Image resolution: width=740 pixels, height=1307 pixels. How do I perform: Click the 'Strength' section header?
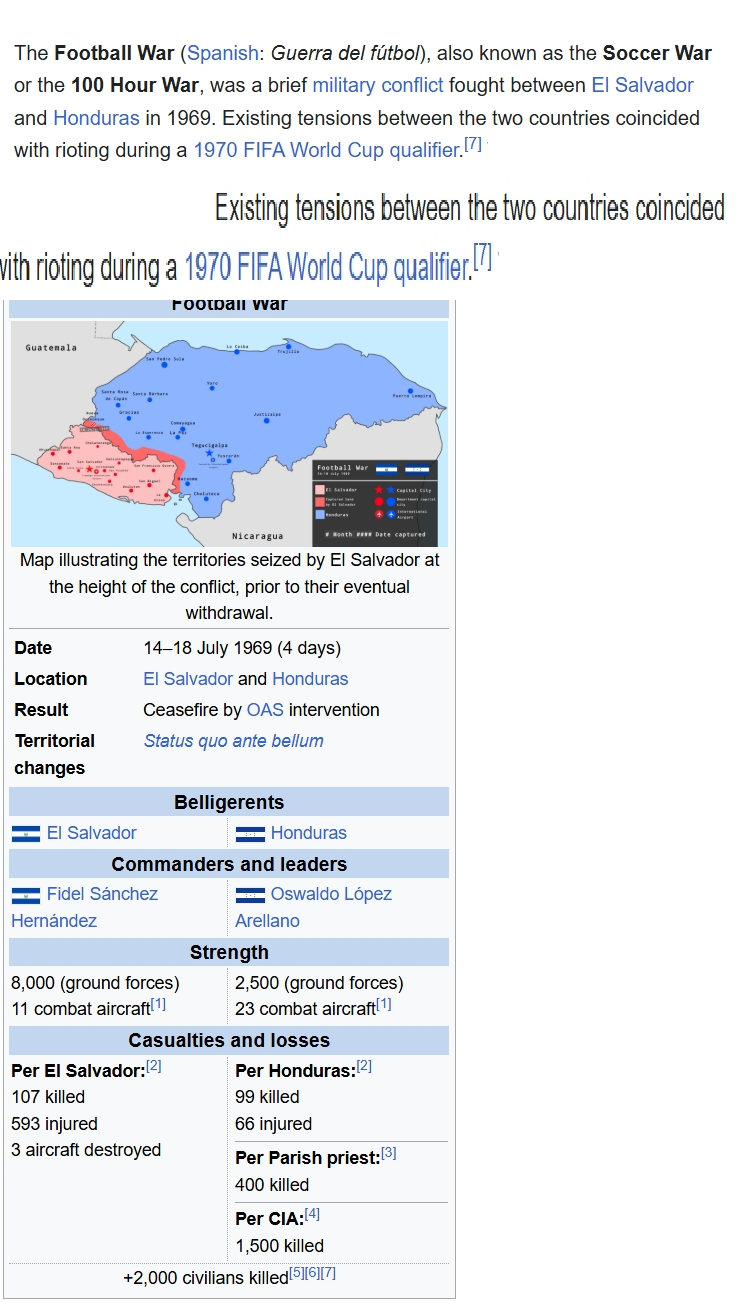(x=229, y=952)
